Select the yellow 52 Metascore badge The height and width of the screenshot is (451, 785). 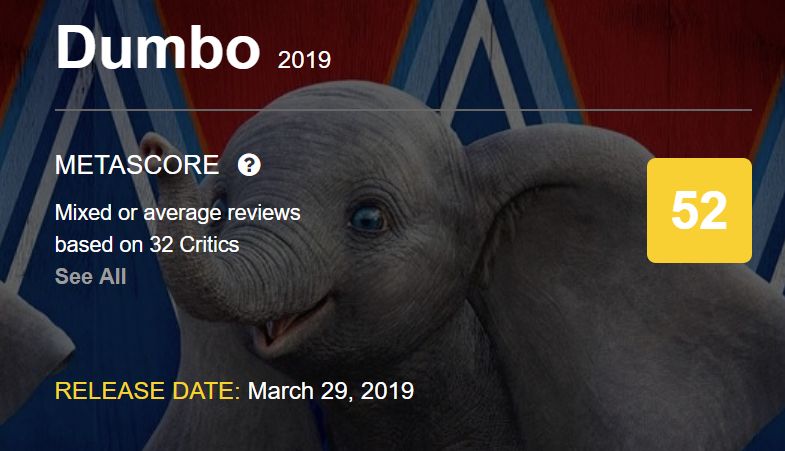click(699, 211)
